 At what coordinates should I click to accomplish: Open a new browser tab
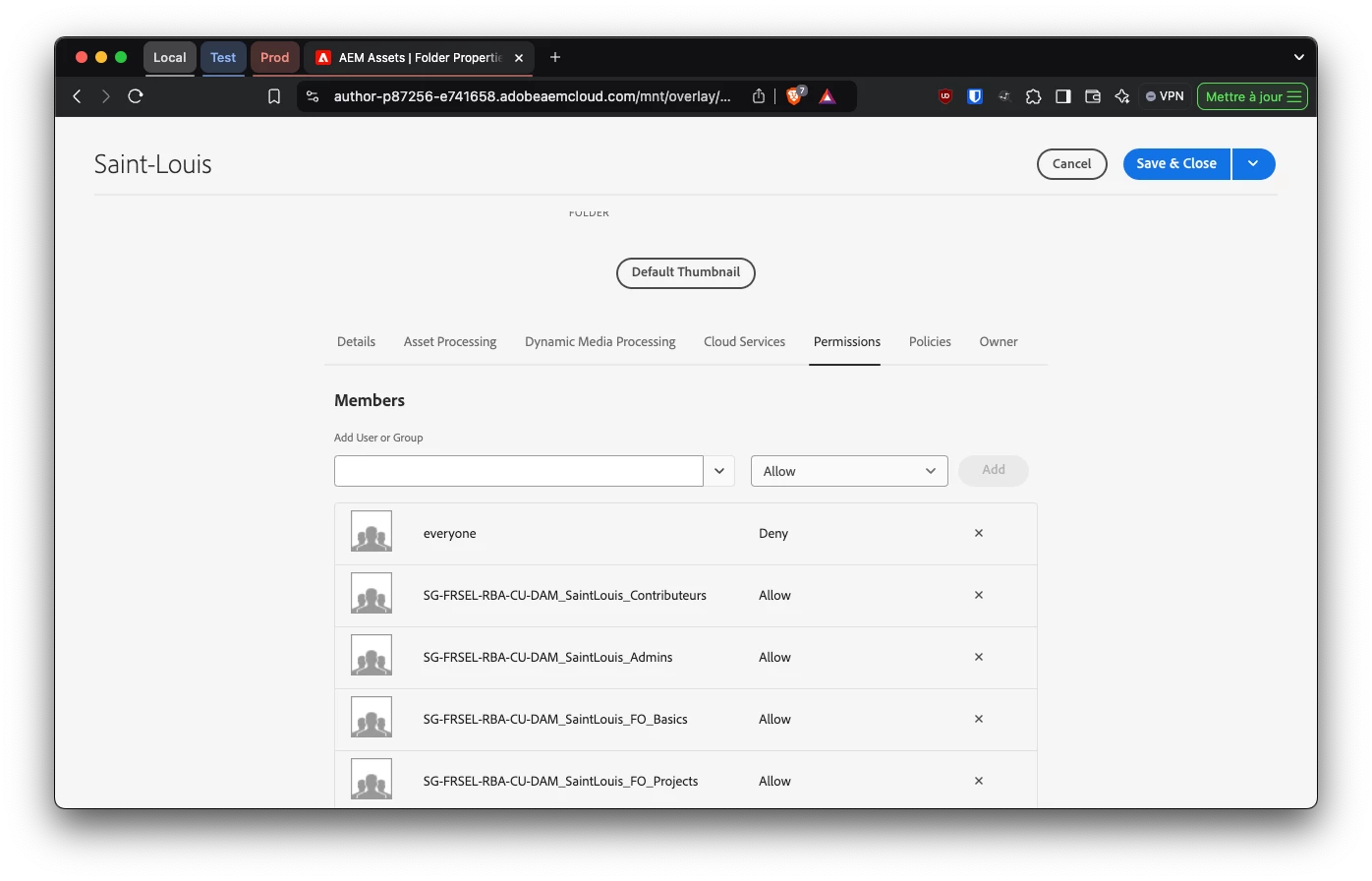point(555,57)
